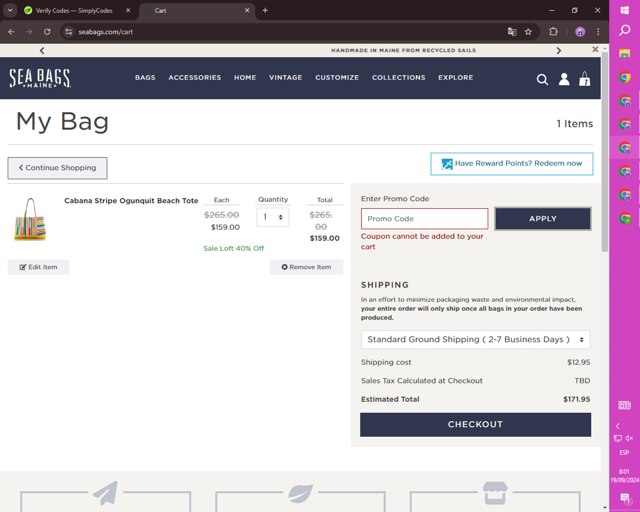Click the muted volume speaker icon in tray
This screenshot has height=512, width=640.
pyautogui.click(x=629, y=438)
